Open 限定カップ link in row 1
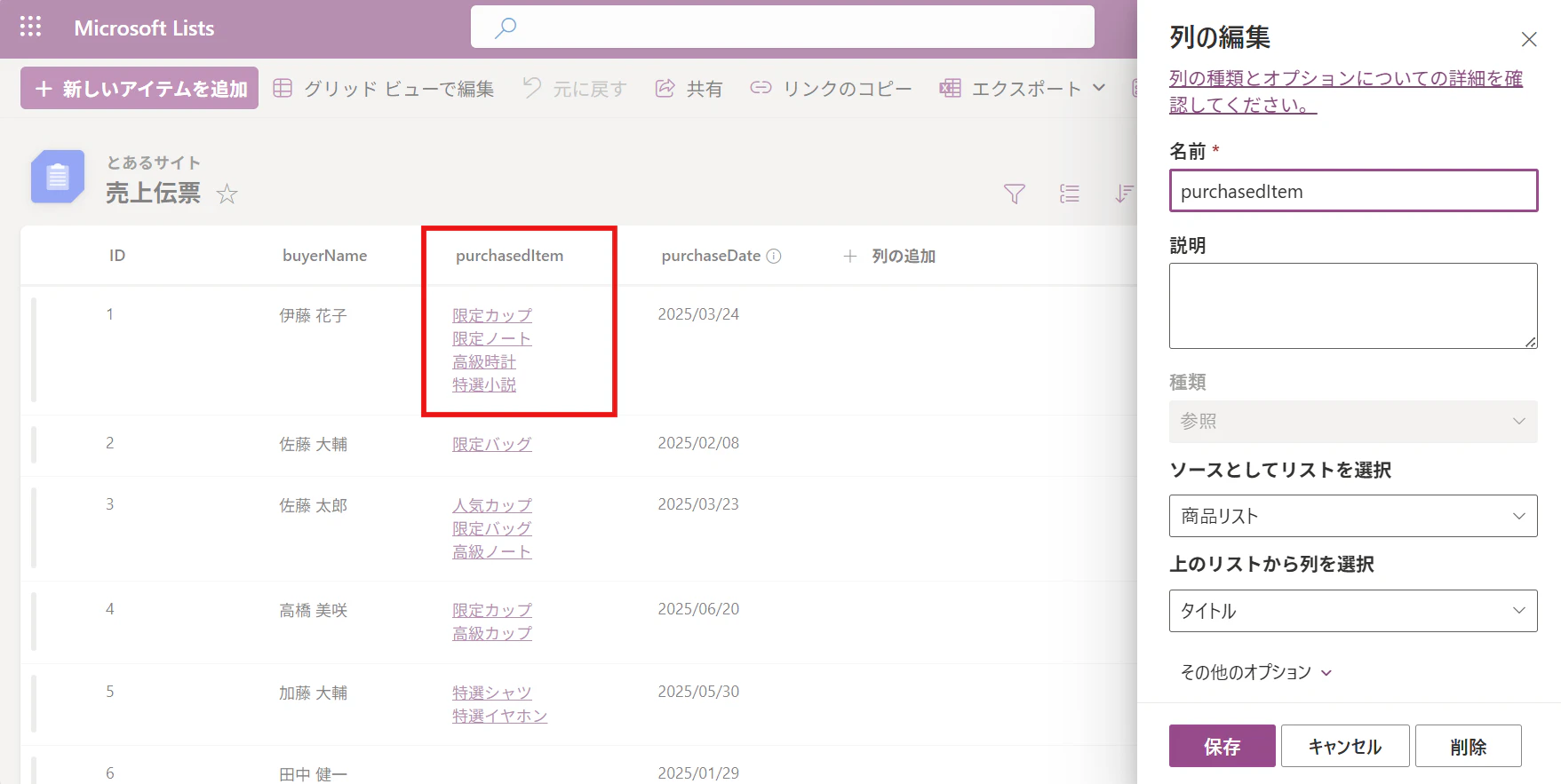Image resolution: width=1561 pixels, height=784 pixels. 492,315
